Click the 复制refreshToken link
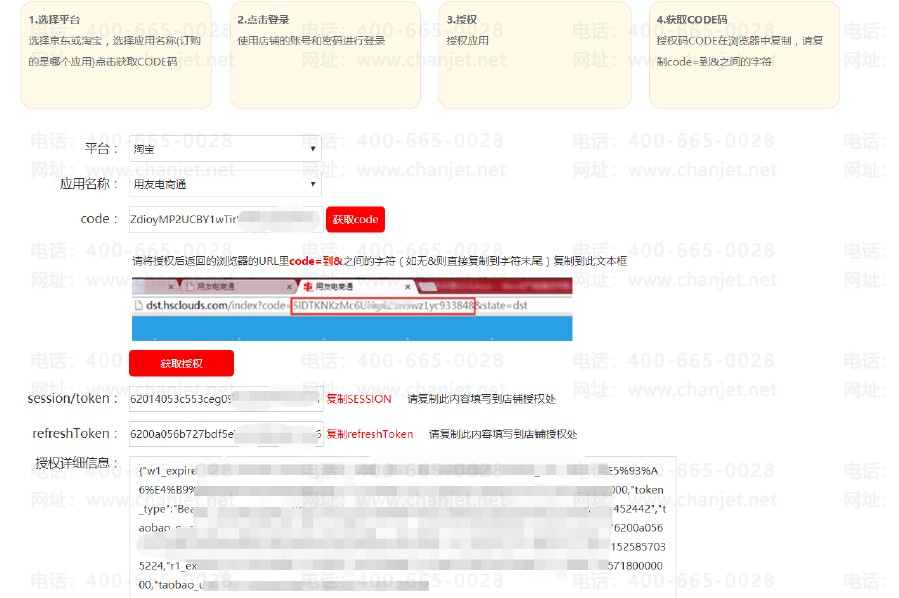Viewport: 899px width, 598px height. pyautogui.click(x=370, y=434)
